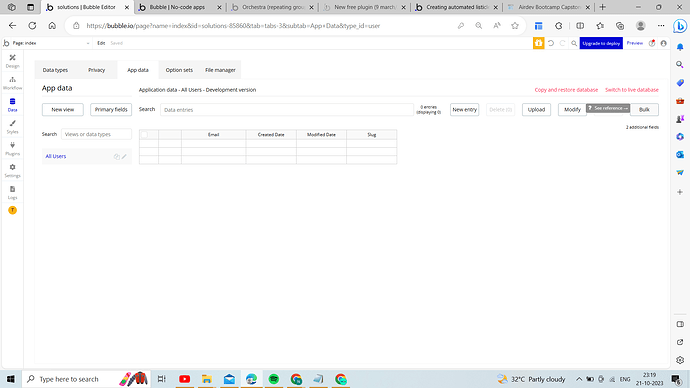690x388 pixels.
Task: Switch to the Option sets tab
Action: click(x=179, y=70)
